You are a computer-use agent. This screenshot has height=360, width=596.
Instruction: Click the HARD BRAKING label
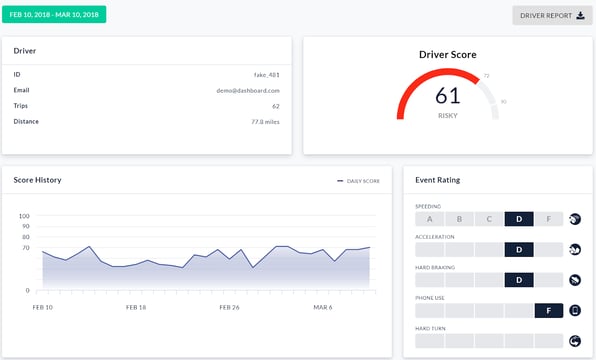435,267
